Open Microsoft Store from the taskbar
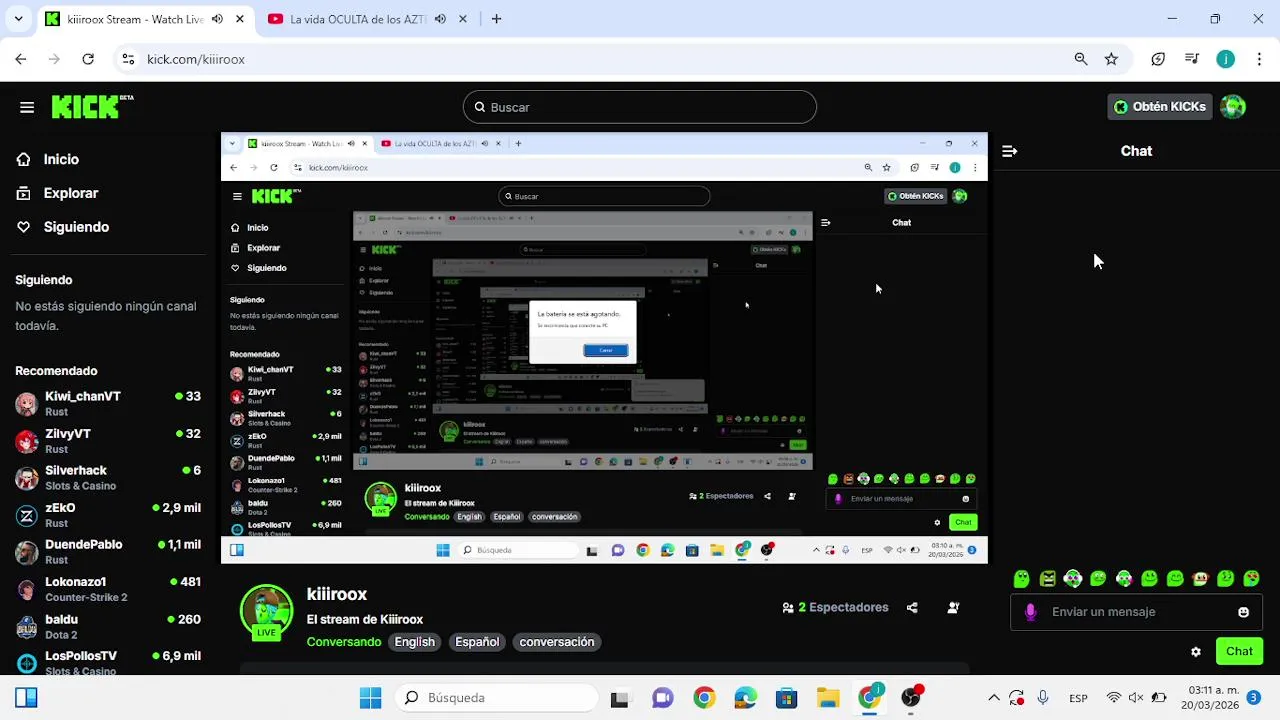1280x720 pixels. coord(786,698)
